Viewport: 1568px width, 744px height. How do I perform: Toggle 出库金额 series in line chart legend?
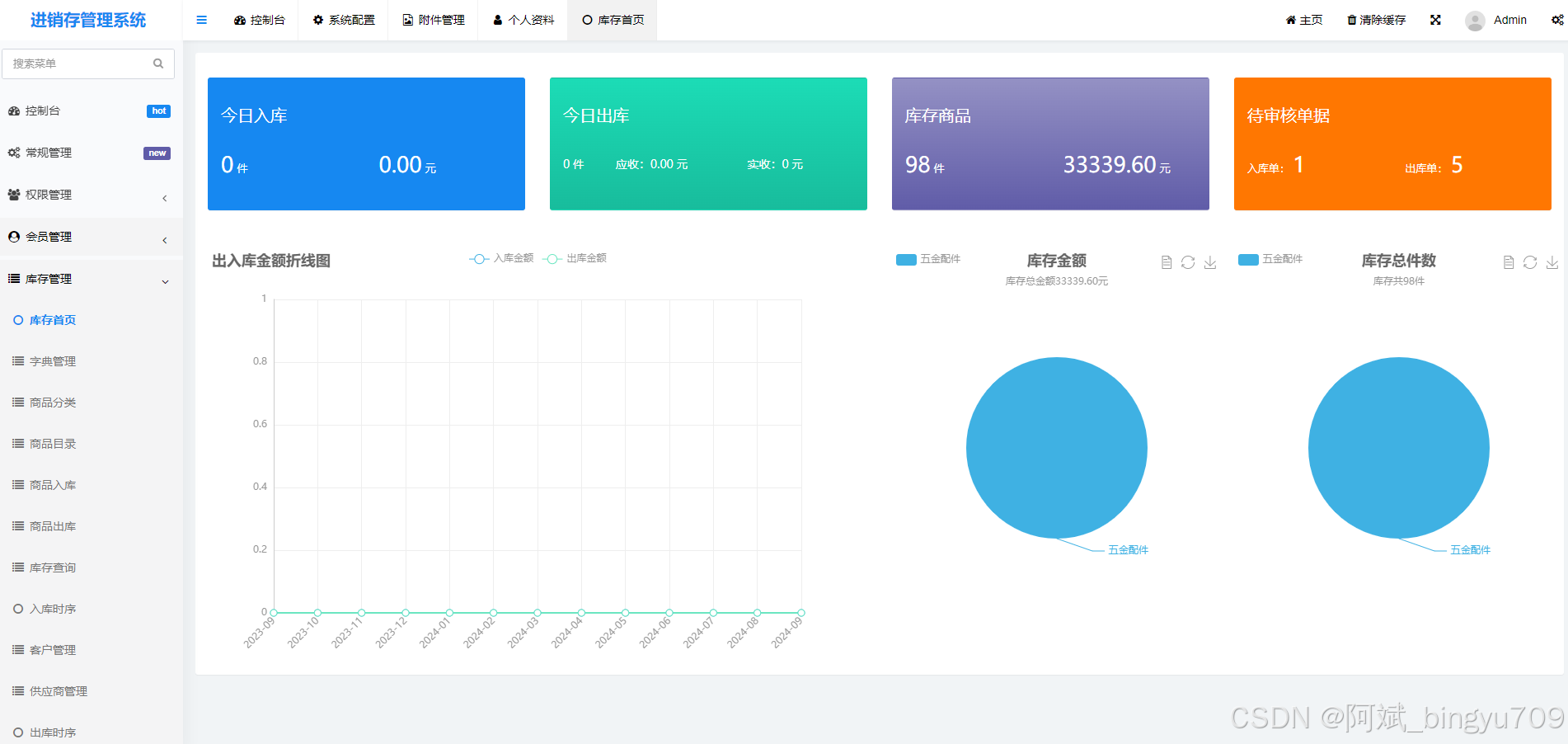[575, 258]
